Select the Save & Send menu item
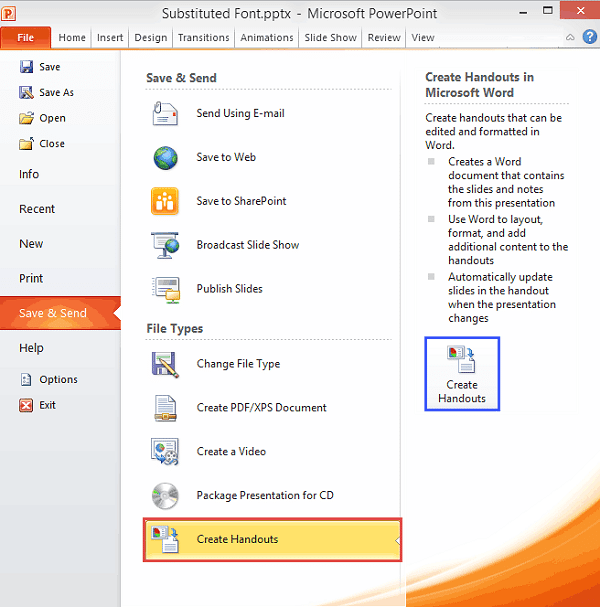600x607 pixels. tap(60, 313)
